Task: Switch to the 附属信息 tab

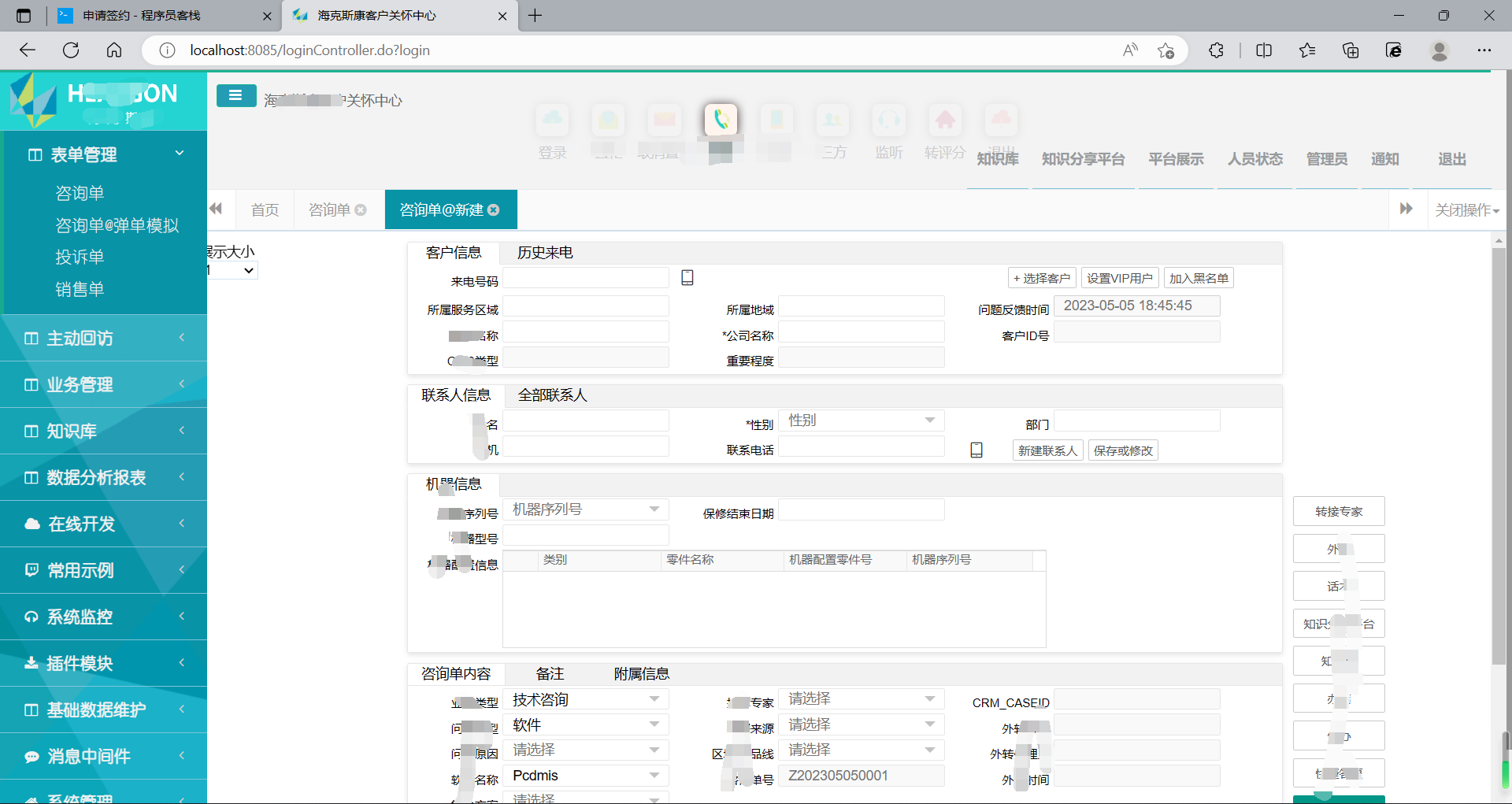Action: 642,674
